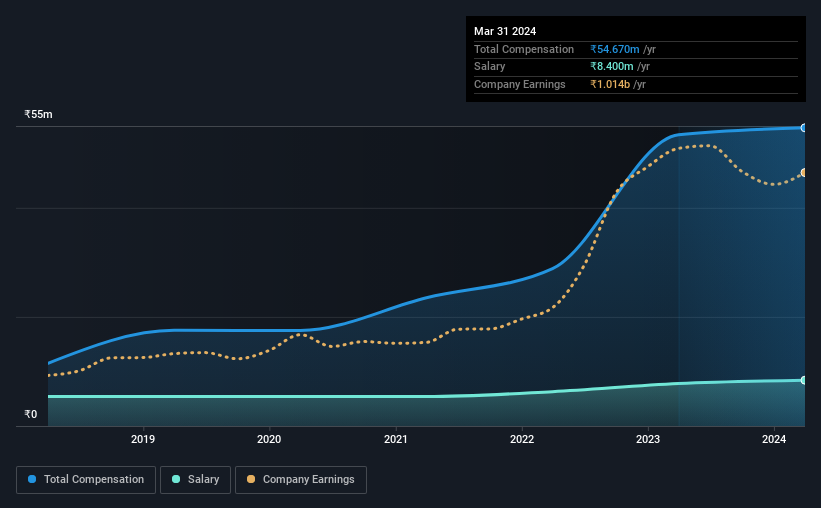Click the Total Compensation tooltip row label
Screen dimensions: 821x508
point(524,49)
